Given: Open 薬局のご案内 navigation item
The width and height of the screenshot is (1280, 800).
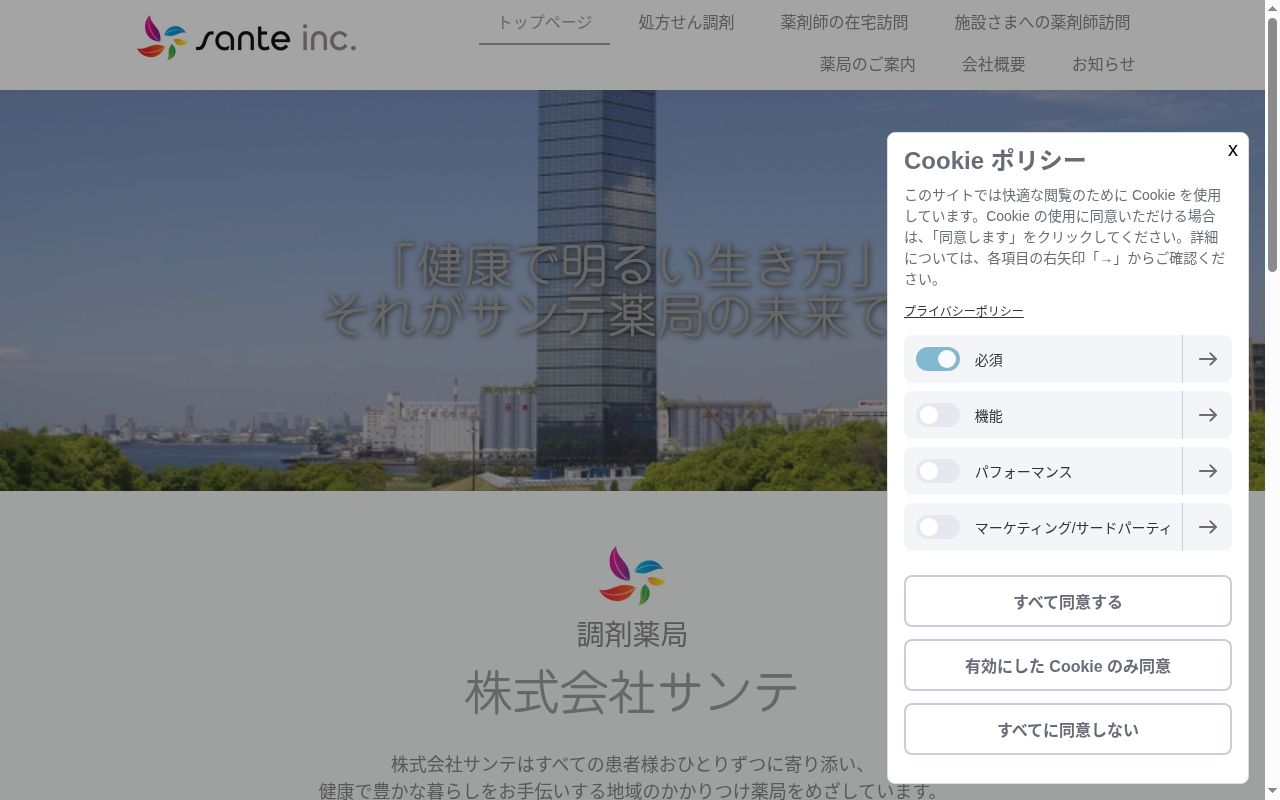Looking at the screenshot, I should pyautogui.click(x=868, y=64).
